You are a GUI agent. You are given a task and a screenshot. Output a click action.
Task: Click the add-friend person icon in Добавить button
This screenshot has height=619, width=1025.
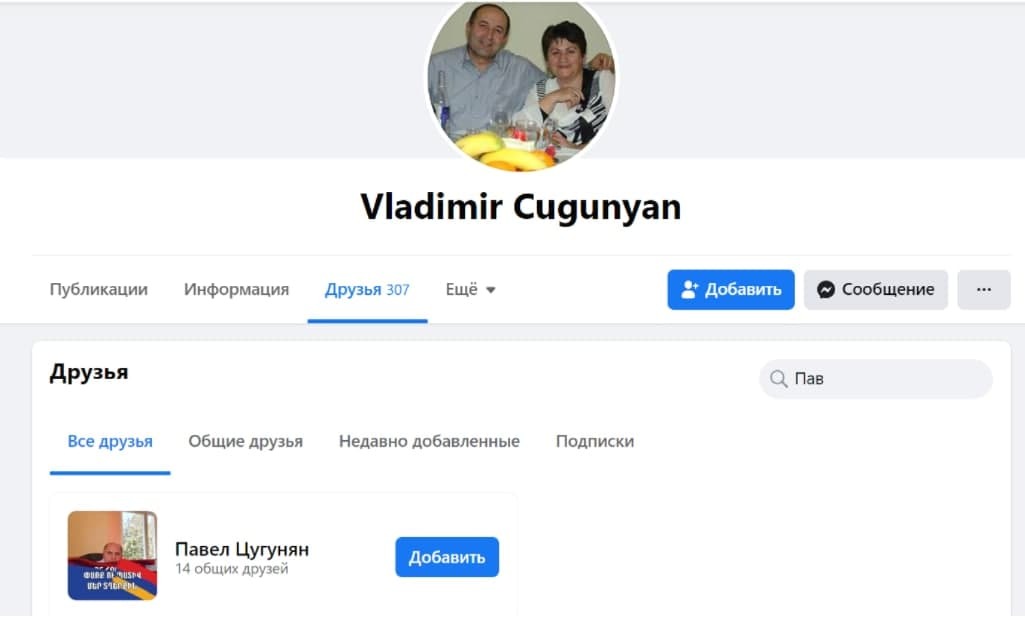[690, 290]
